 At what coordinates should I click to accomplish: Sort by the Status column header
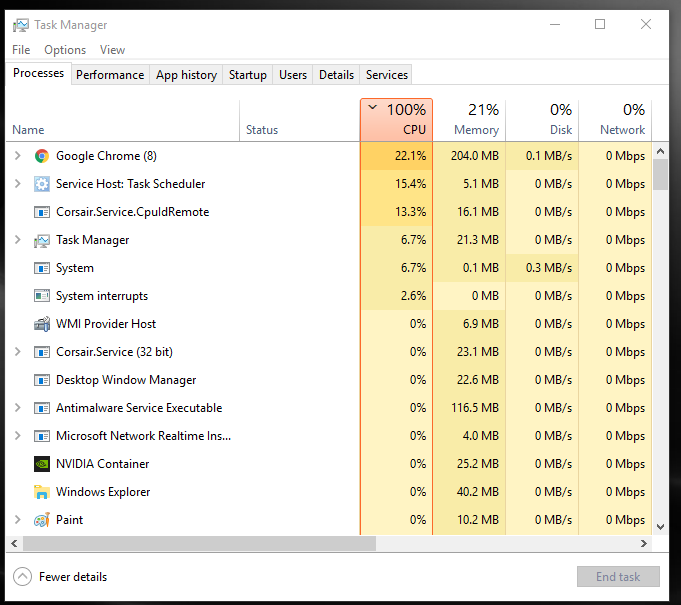click(300, 121)
